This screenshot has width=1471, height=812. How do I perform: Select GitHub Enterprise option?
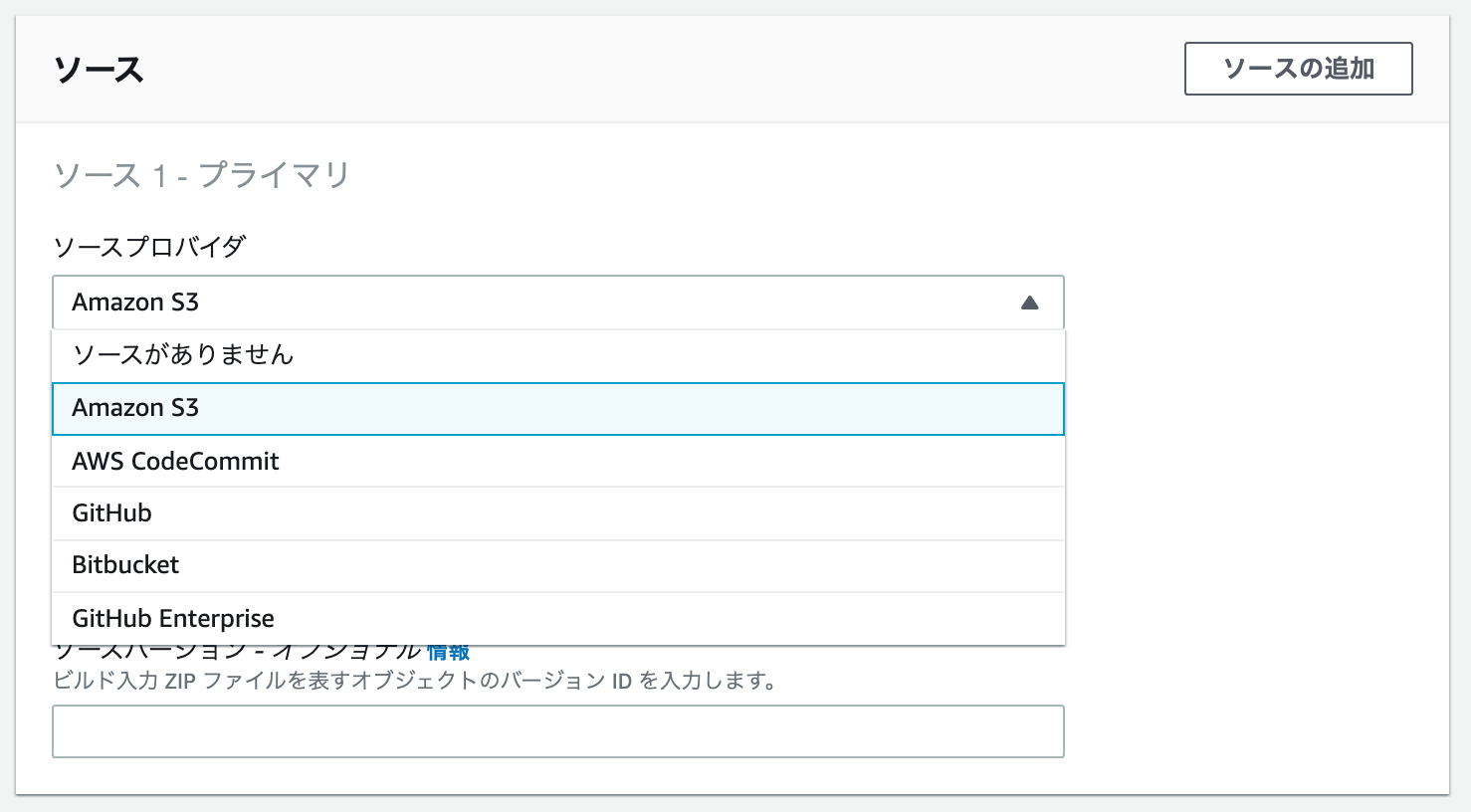[x=558, y=618]
